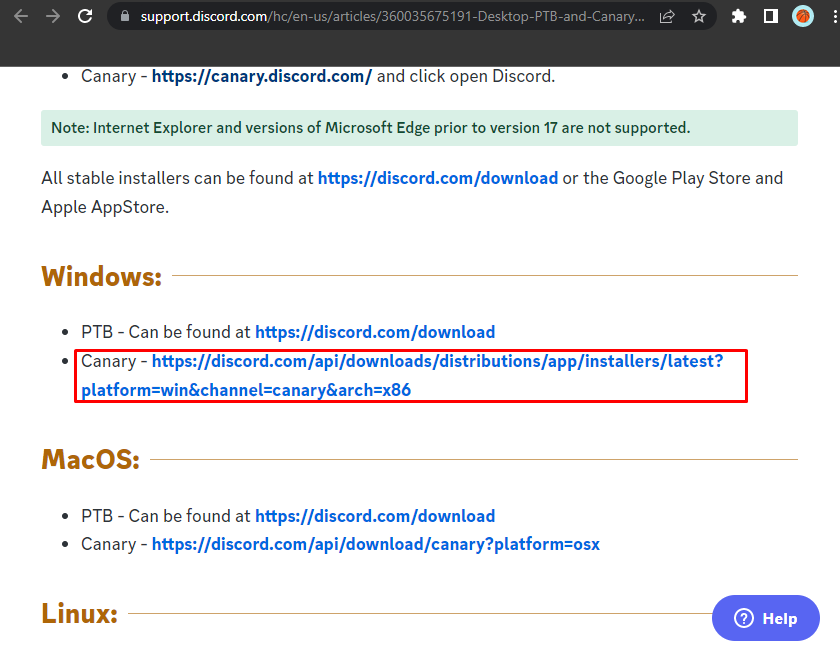840x654 pixels.
Task: Select the MacOS section heading
Action: (x=91, y=460)
